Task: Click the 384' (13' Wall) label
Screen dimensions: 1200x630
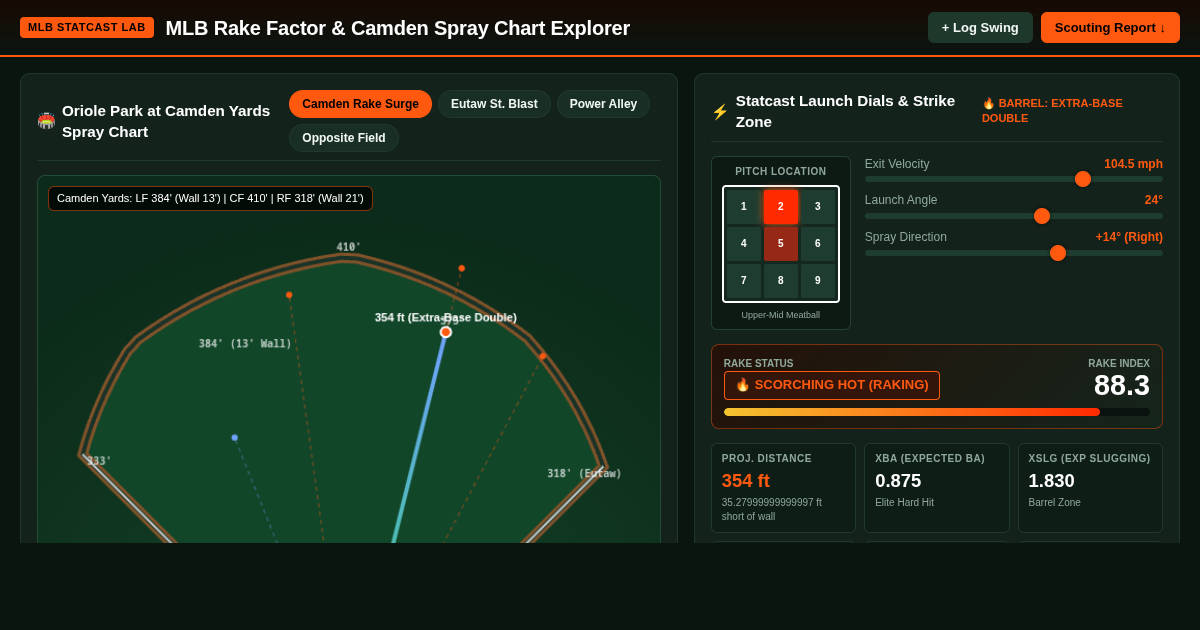Action: click(245, 344)
